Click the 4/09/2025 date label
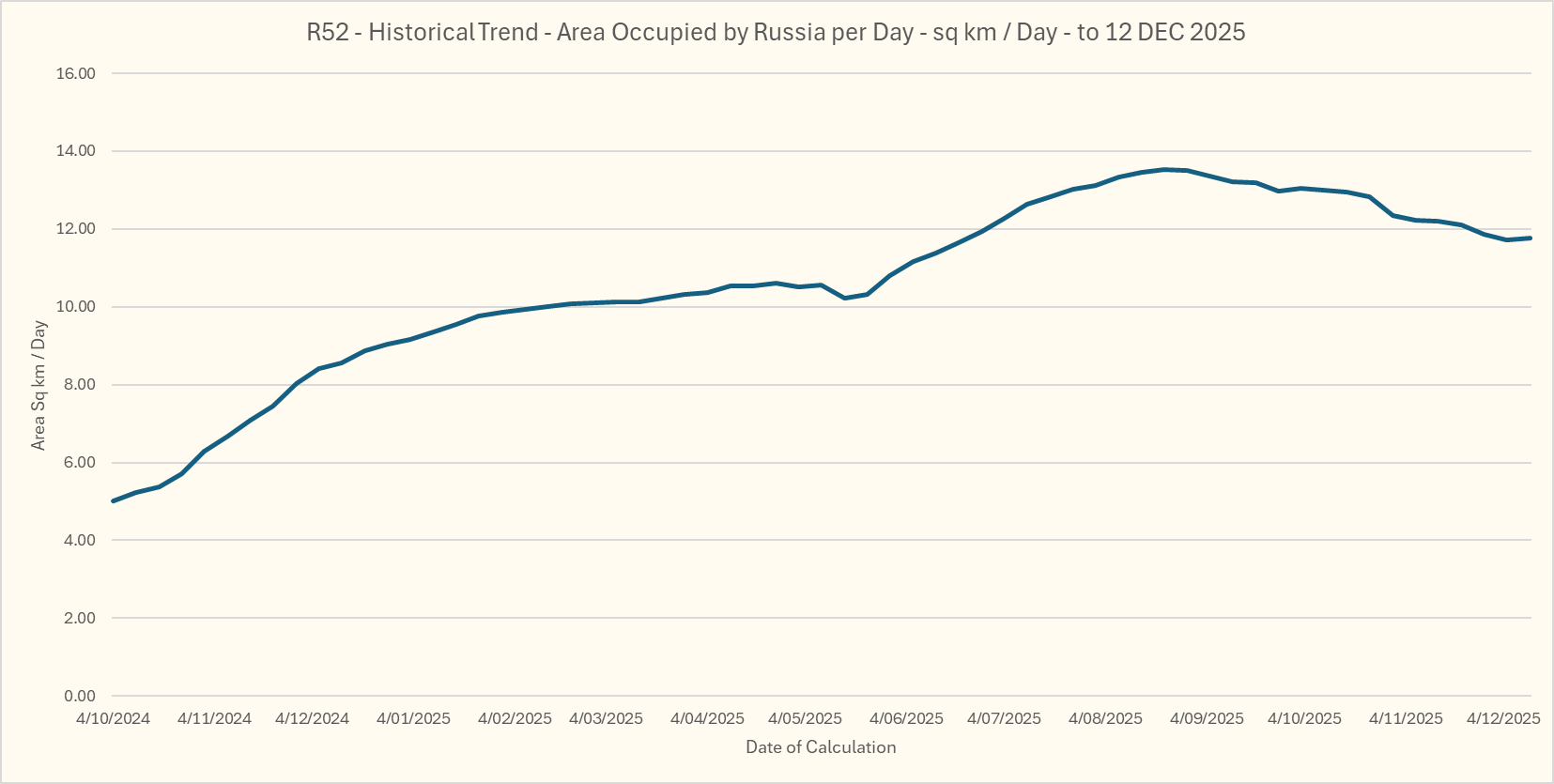 point(1207,718)
